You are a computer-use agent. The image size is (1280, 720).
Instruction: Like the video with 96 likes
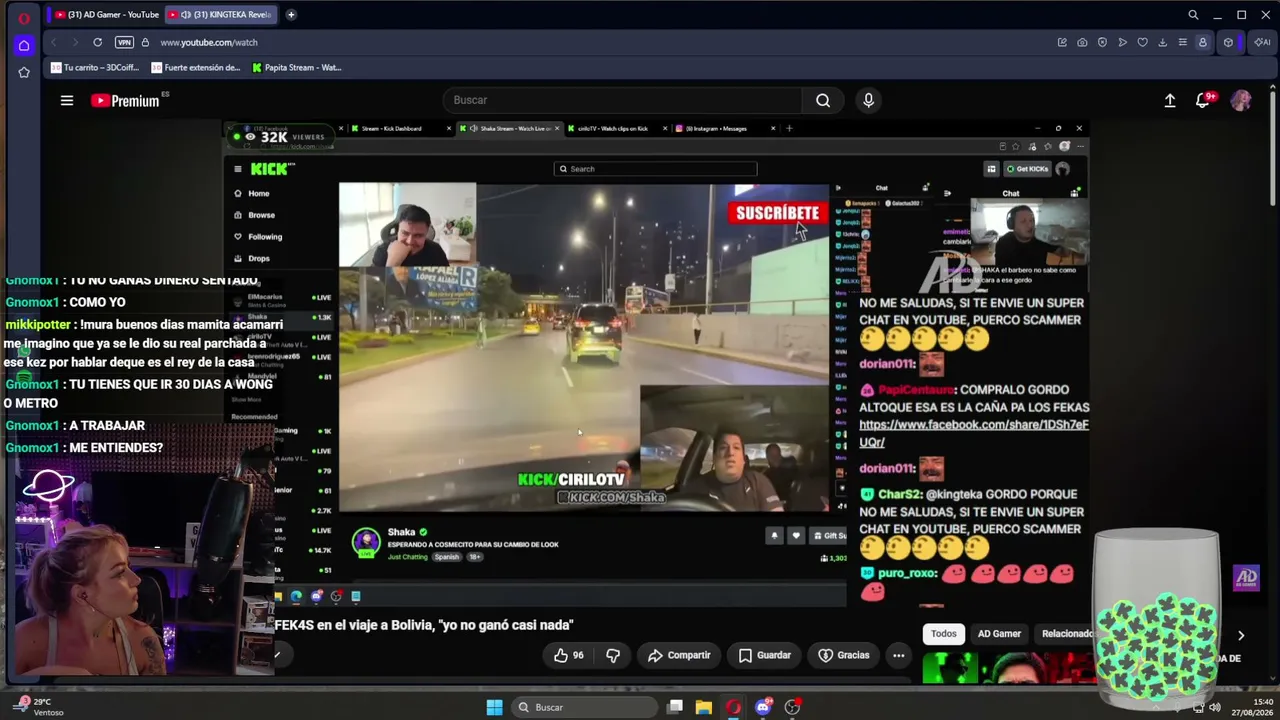[569, 655]
